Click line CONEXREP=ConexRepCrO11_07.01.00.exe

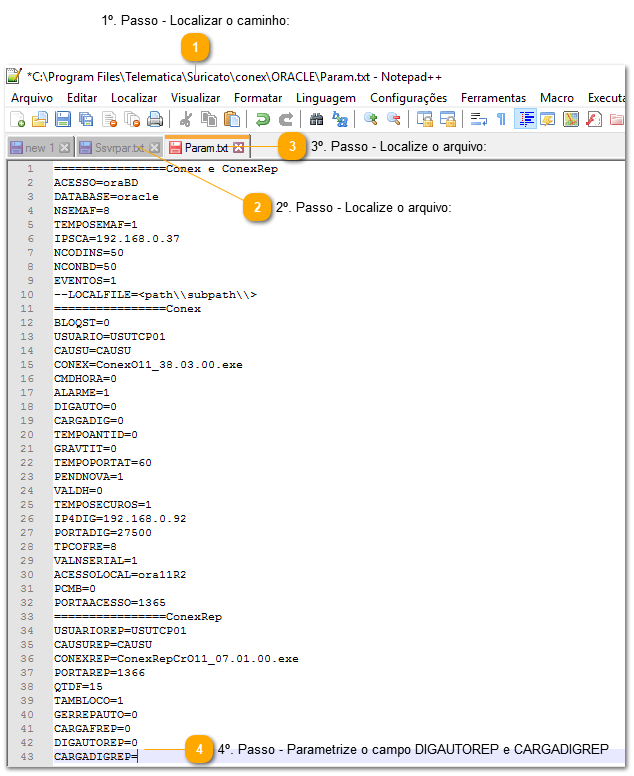[176, 659]
